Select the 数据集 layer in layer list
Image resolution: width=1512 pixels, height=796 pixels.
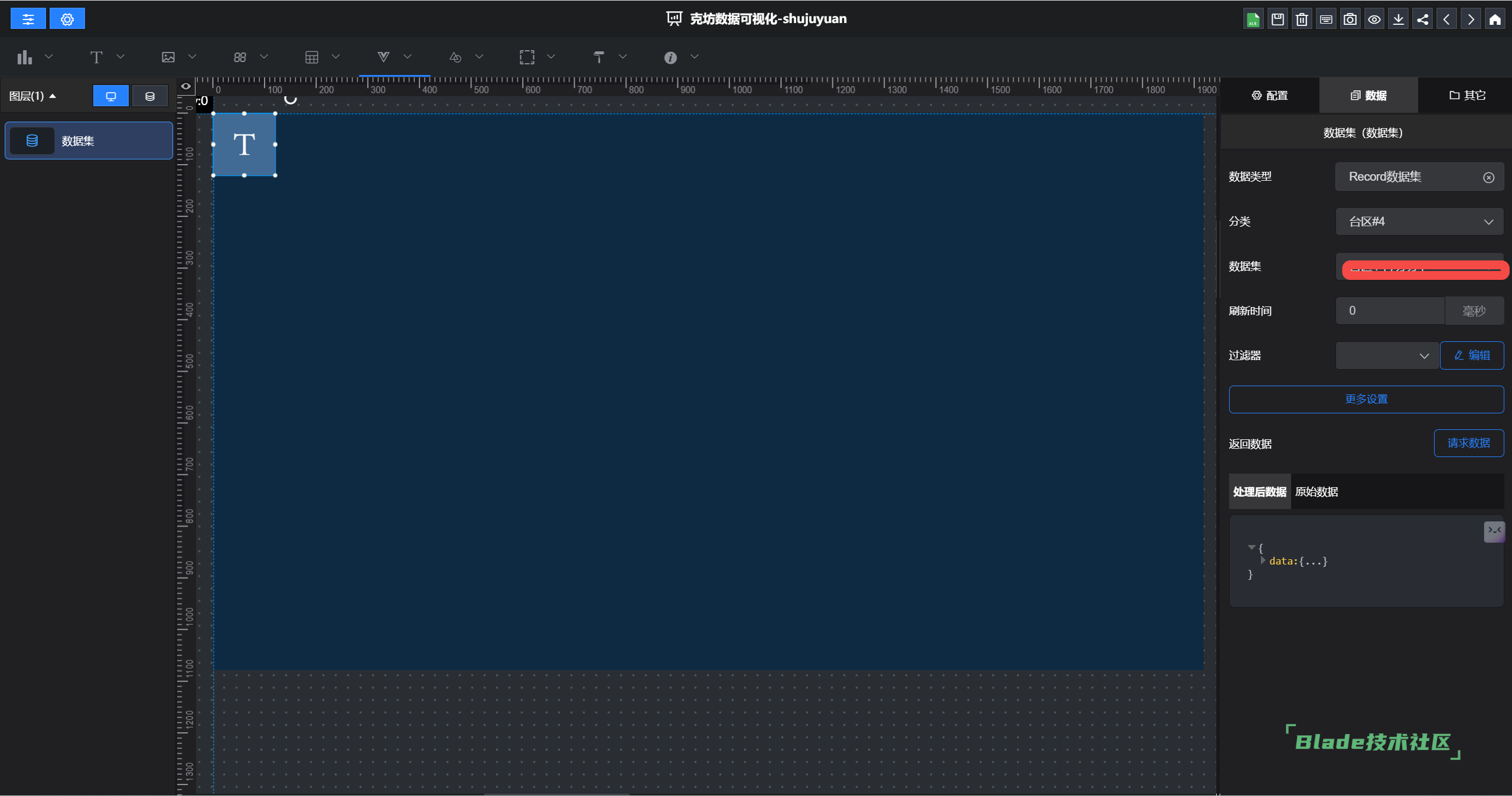click(x=89, y=141)
